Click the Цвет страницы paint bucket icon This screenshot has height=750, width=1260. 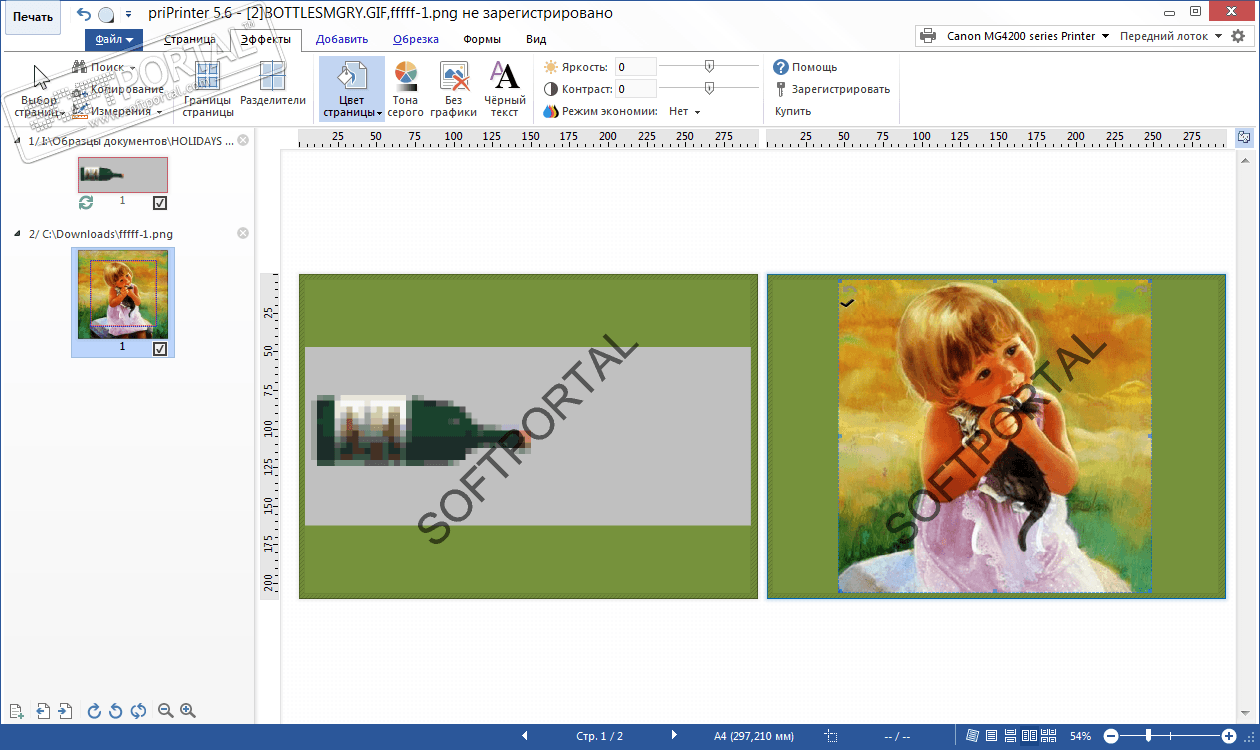coord(351,75)
